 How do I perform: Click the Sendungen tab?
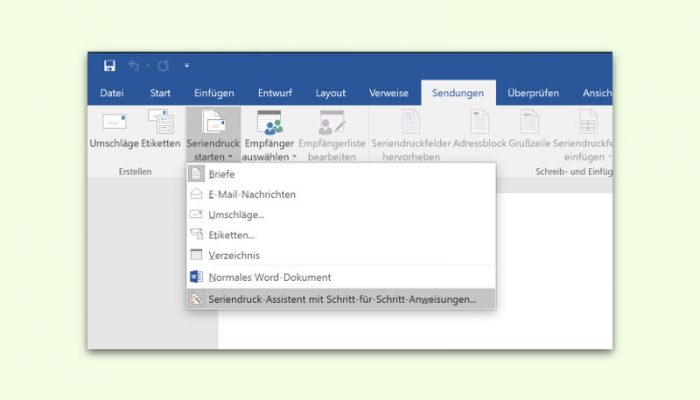[458, 93]
